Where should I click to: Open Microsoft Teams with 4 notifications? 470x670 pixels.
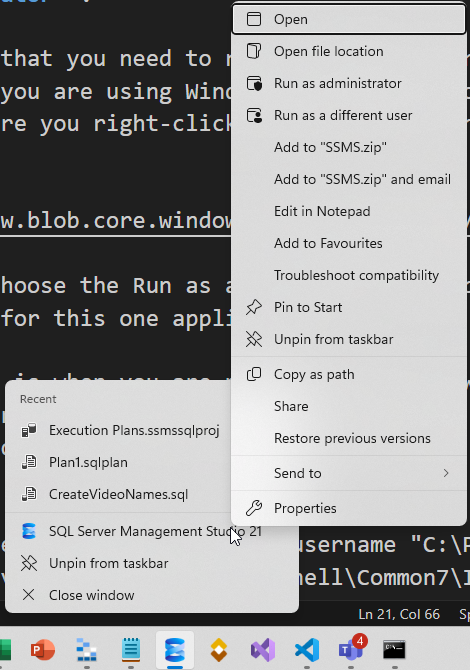352,649
